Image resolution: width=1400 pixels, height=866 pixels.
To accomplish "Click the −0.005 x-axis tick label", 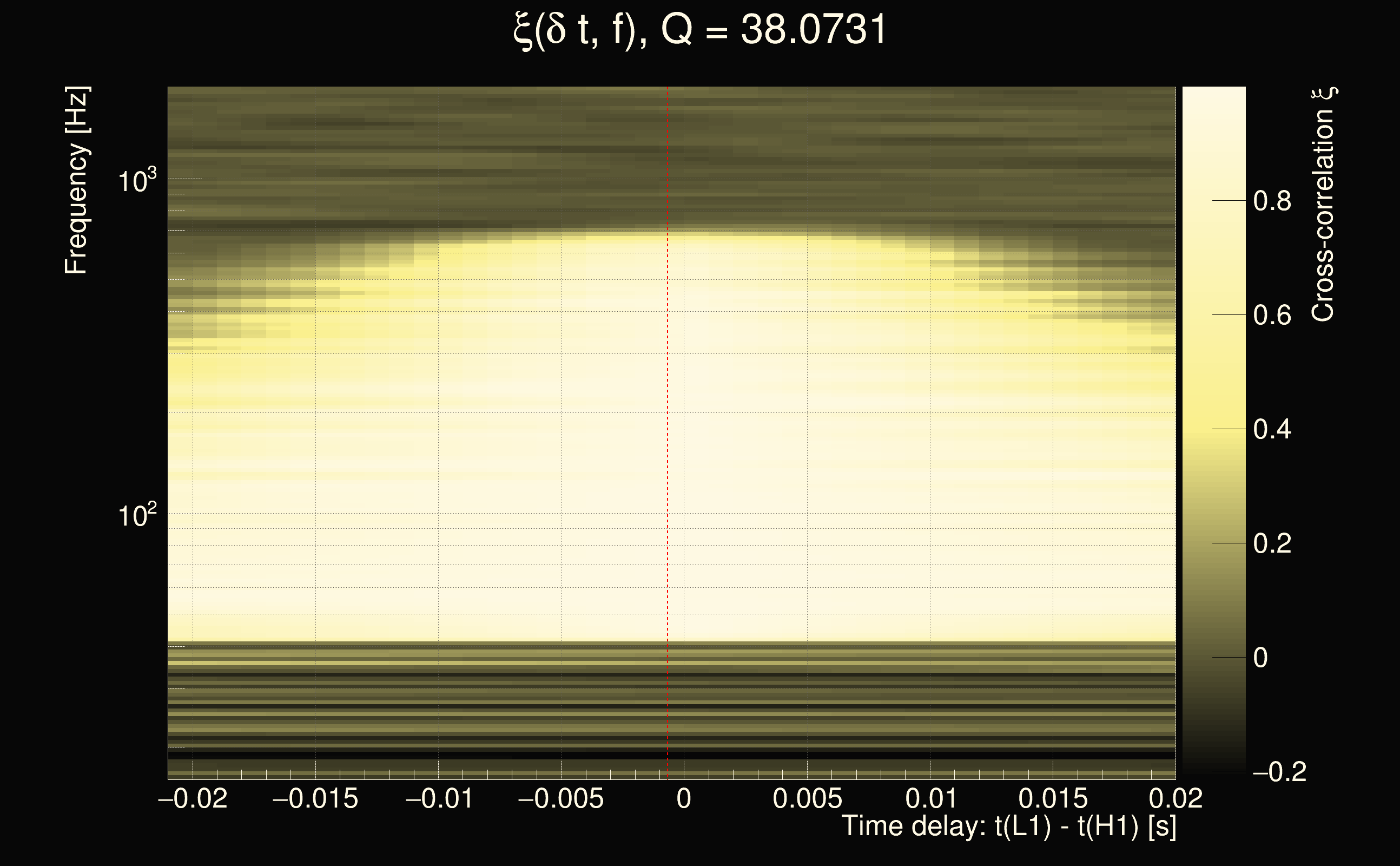I will [x=561, y=798].
